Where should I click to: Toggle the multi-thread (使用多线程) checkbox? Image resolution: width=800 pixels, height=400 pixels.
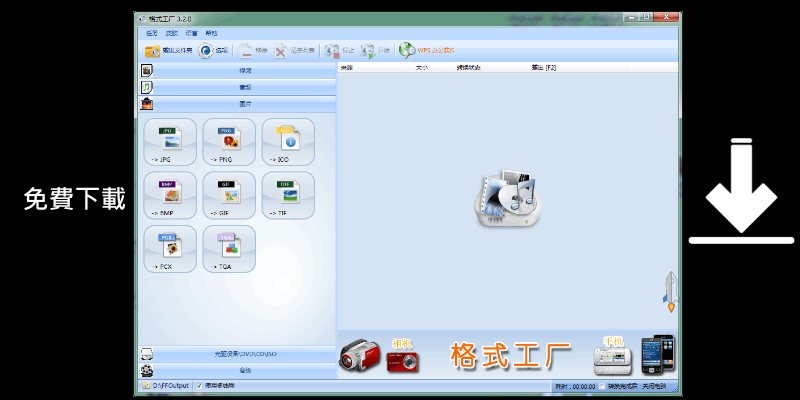coord(199,385)
